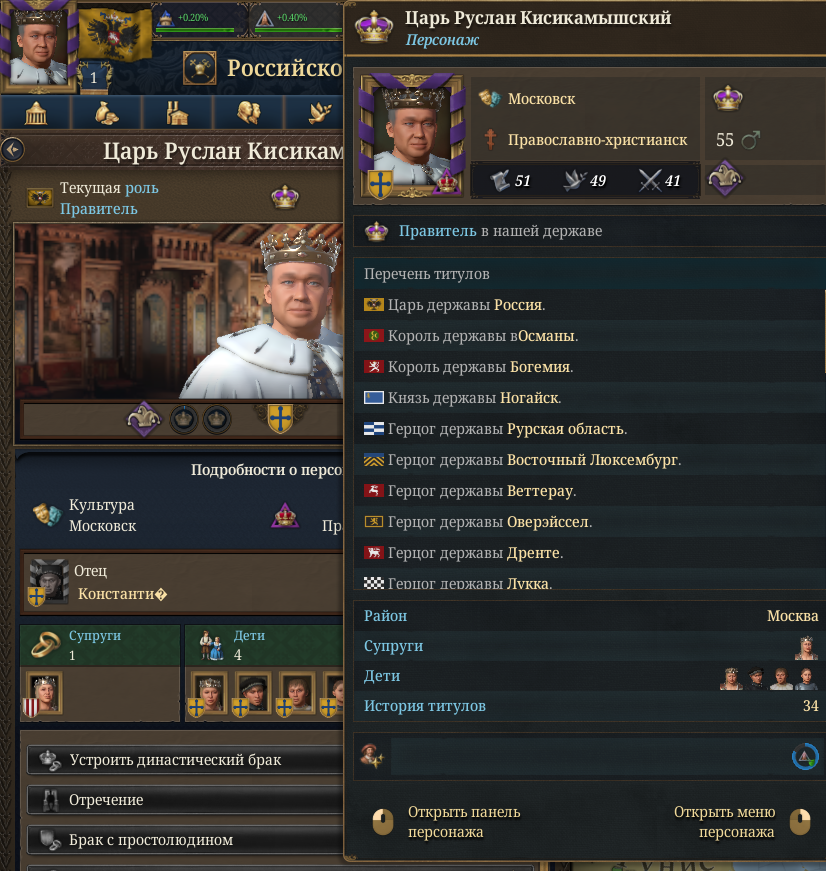Screen dimensions: 826x871
Task: Click История титулов row
Action: coord(589,706)
